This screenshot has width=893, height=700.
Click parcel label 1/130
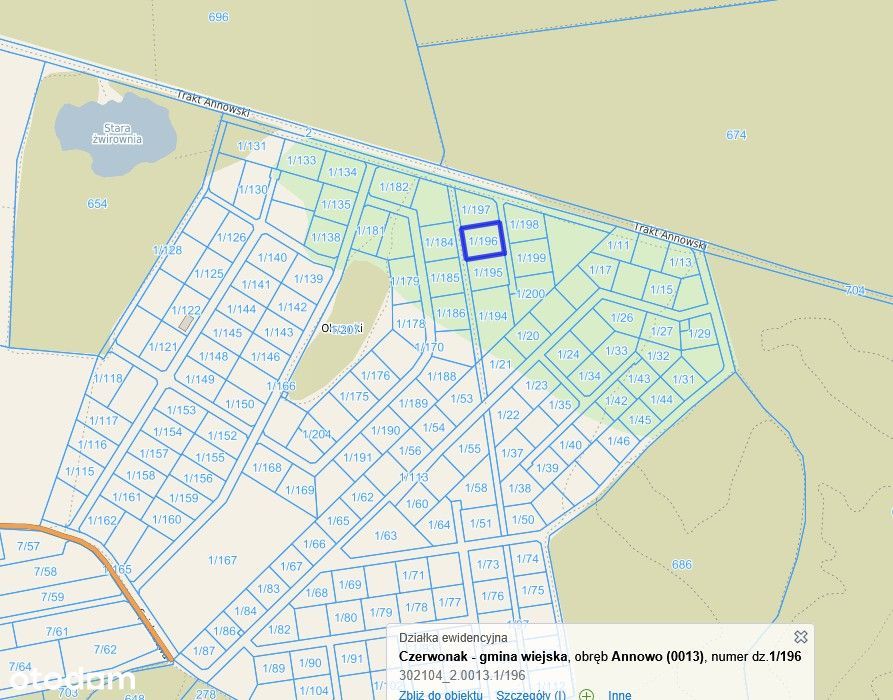pyautogui.click(x=253, y=190)
